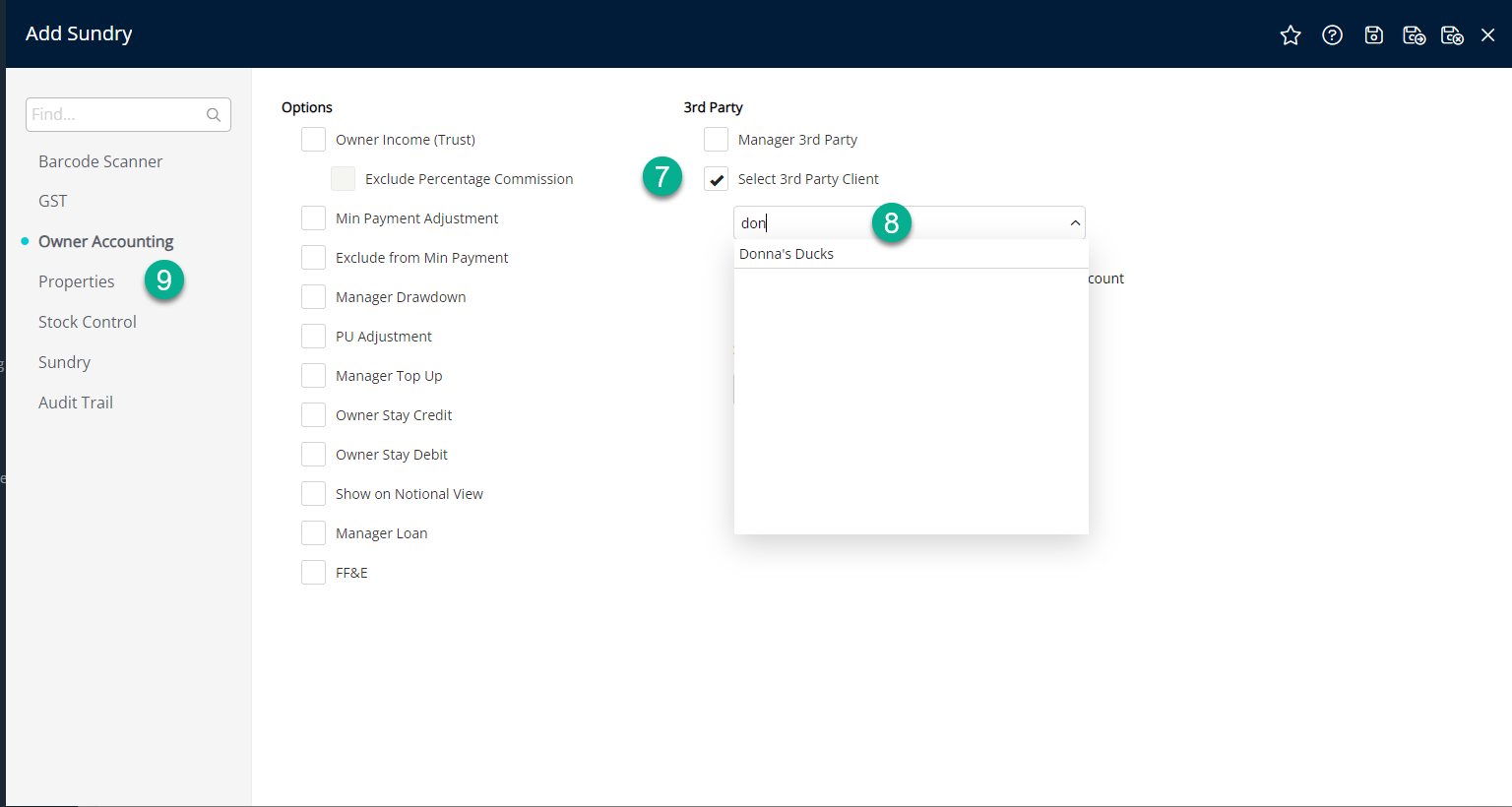The width and height of the screenshot is (1512, 807).
Task: Click the save icon with X badge
Action: [1452, 35]
